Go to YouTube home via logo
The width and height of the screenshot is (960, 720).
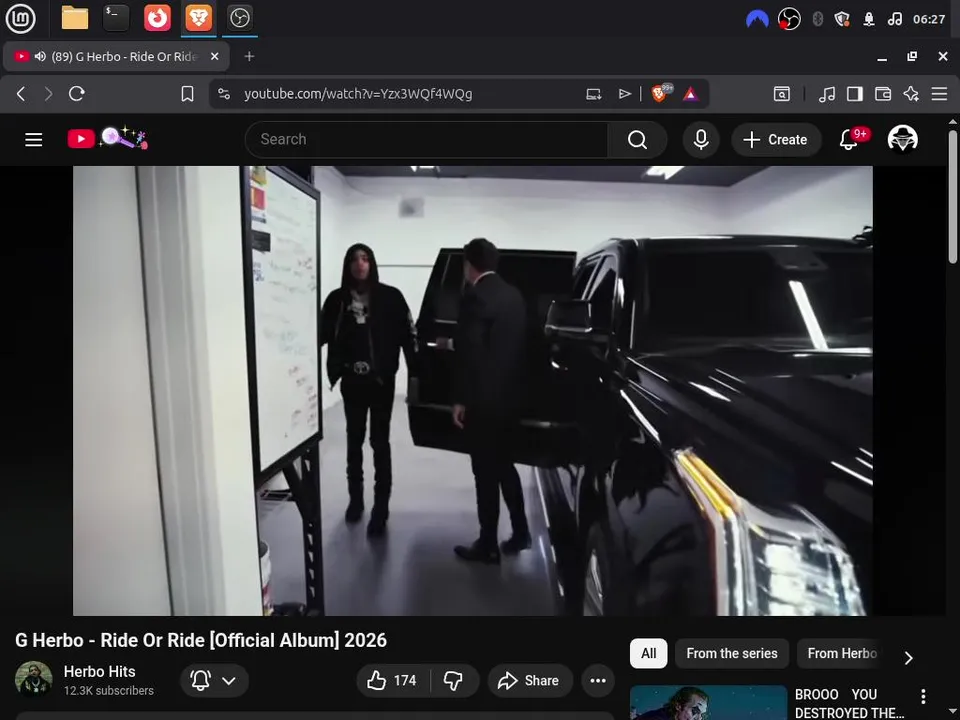click(107, 138)
